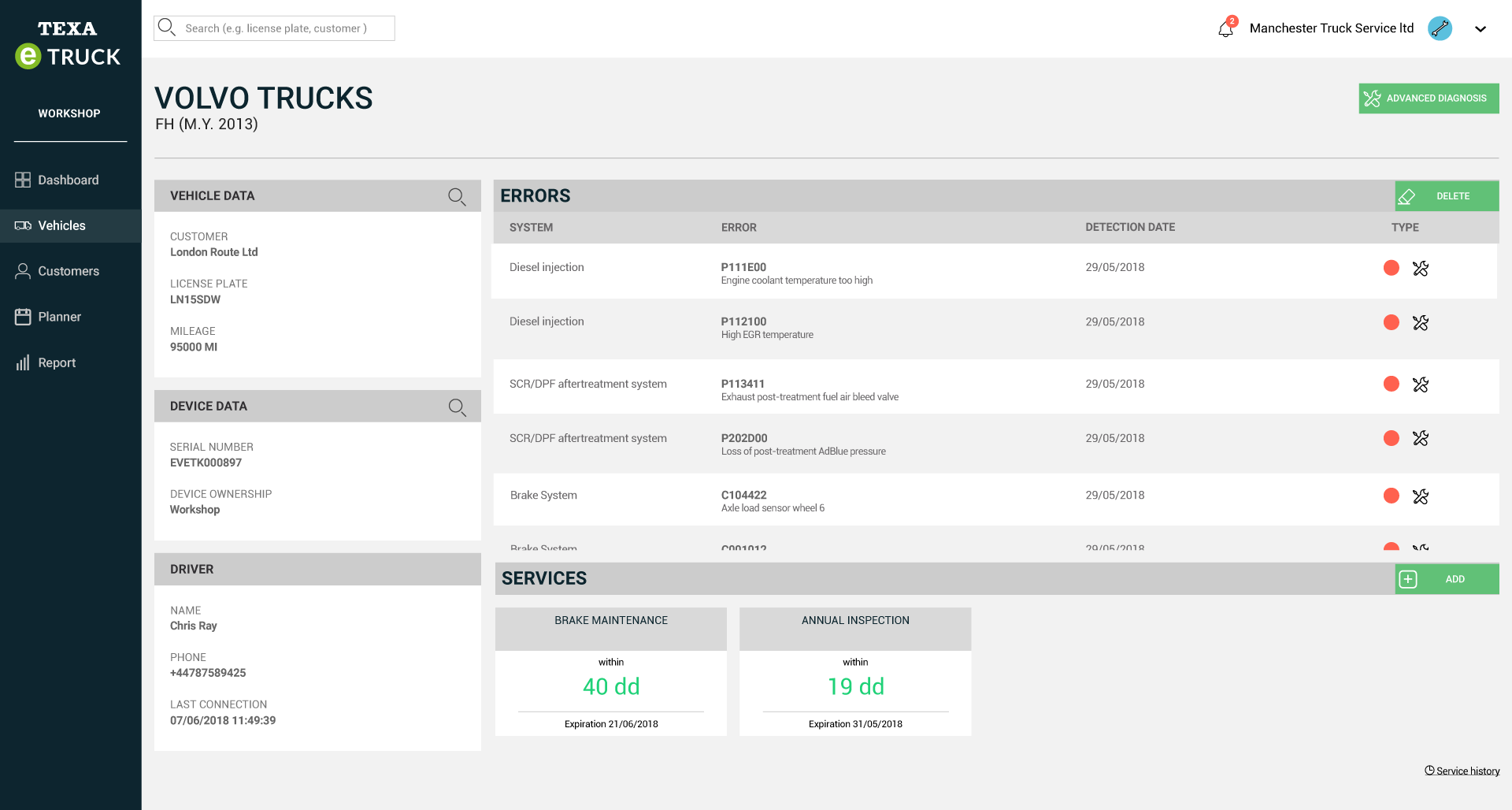Open the Vehicle Data magnifier icon
Image resolution: width=1512 pixels, height=810 pixels.
(457, 196)
